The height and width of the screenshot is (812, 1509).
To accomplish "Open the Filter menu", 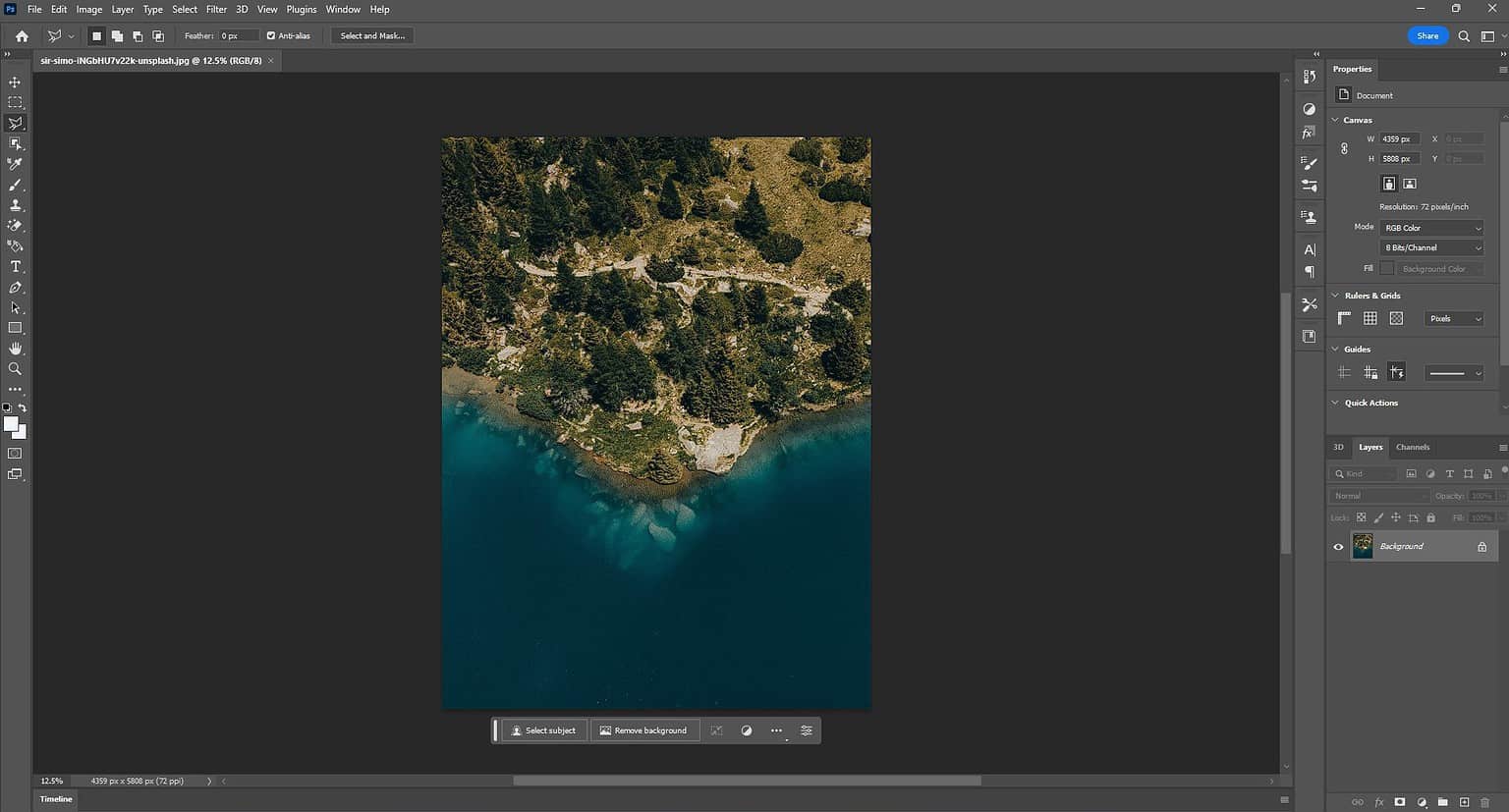I will click(x=216, y=9).
